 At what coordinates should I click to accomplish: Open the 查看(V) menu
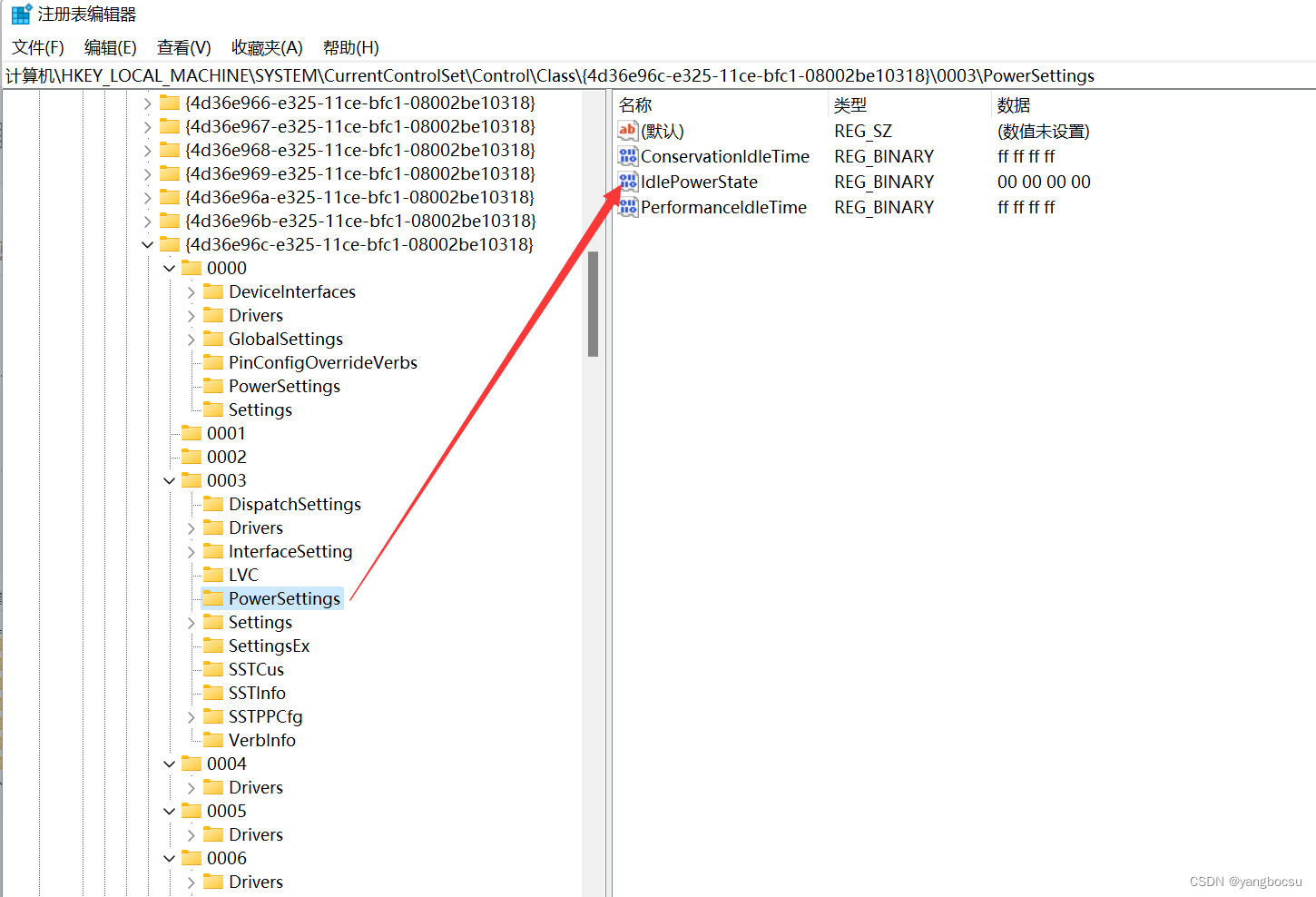click(184, 47)
